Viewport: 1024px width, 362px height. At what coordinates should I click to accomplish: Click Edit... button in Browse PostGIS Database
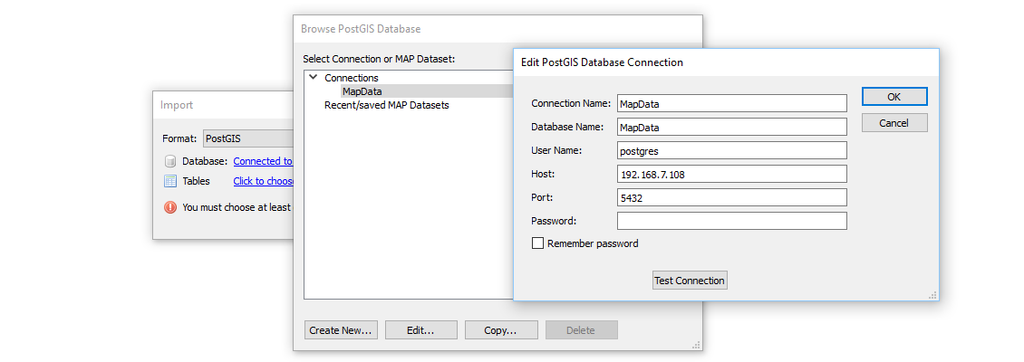(421, 330)
